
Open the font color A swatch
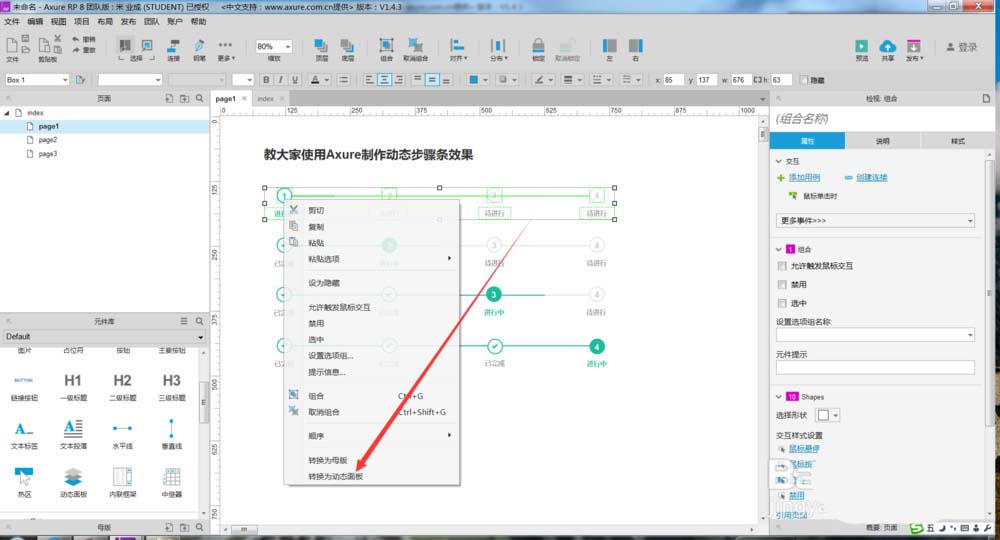click(x=315, y=80)
